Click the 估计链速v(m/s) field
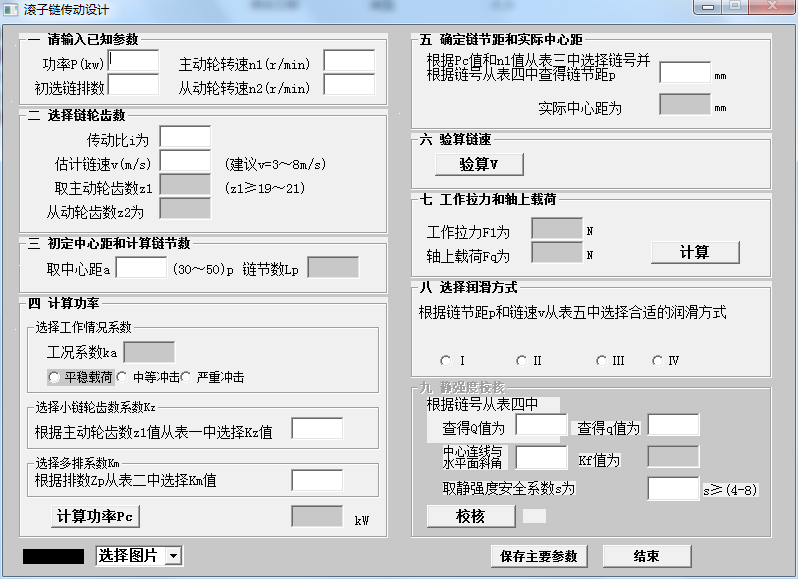The width and height of the screenshot is (798, 579). coord(185,161)
